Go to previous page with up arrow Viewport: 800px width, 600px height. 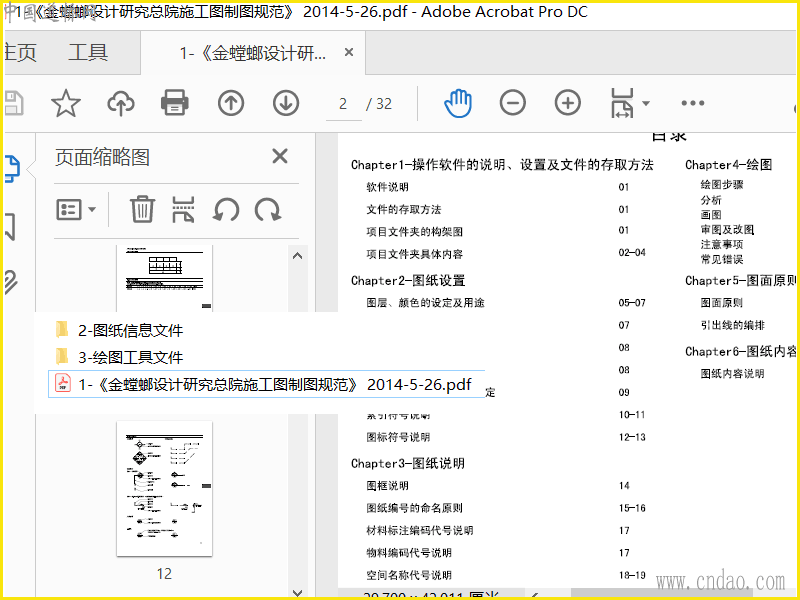coord(231,104)
